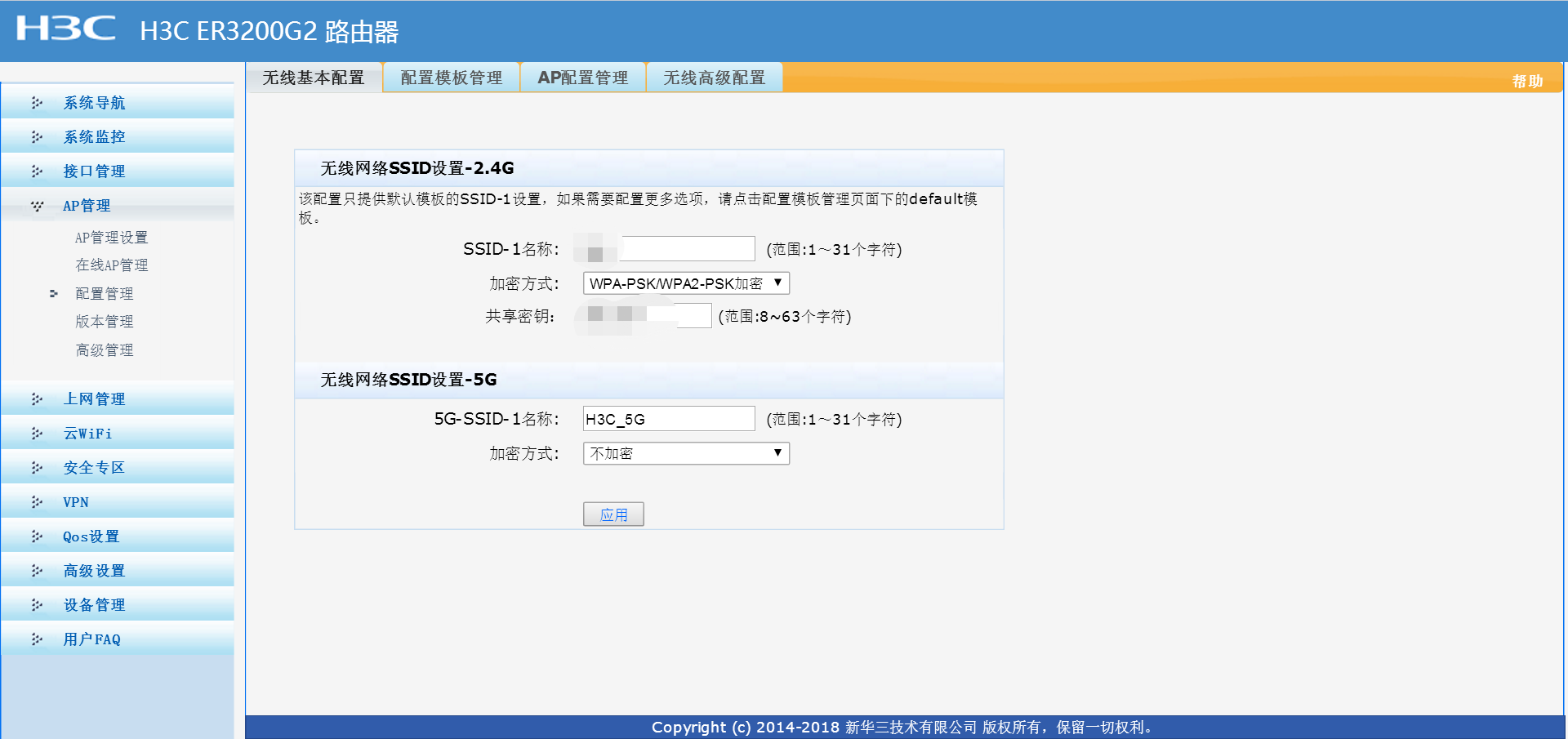Click the arrow icon beside VPN
This screenshot has height=739, width=1568.
(x=37, y=502)
